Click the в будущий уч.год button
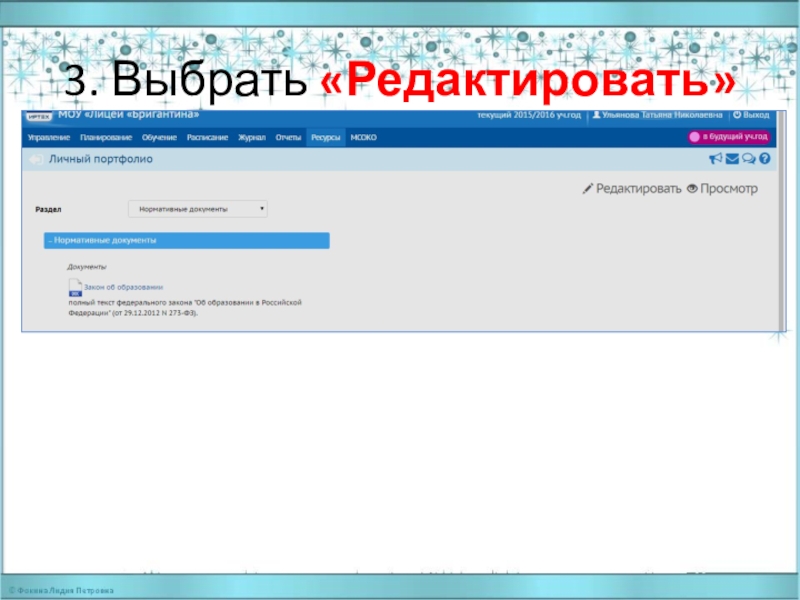The height and width of the screenshot is (600, 800). pyautogui.click(x=729, y=137)
